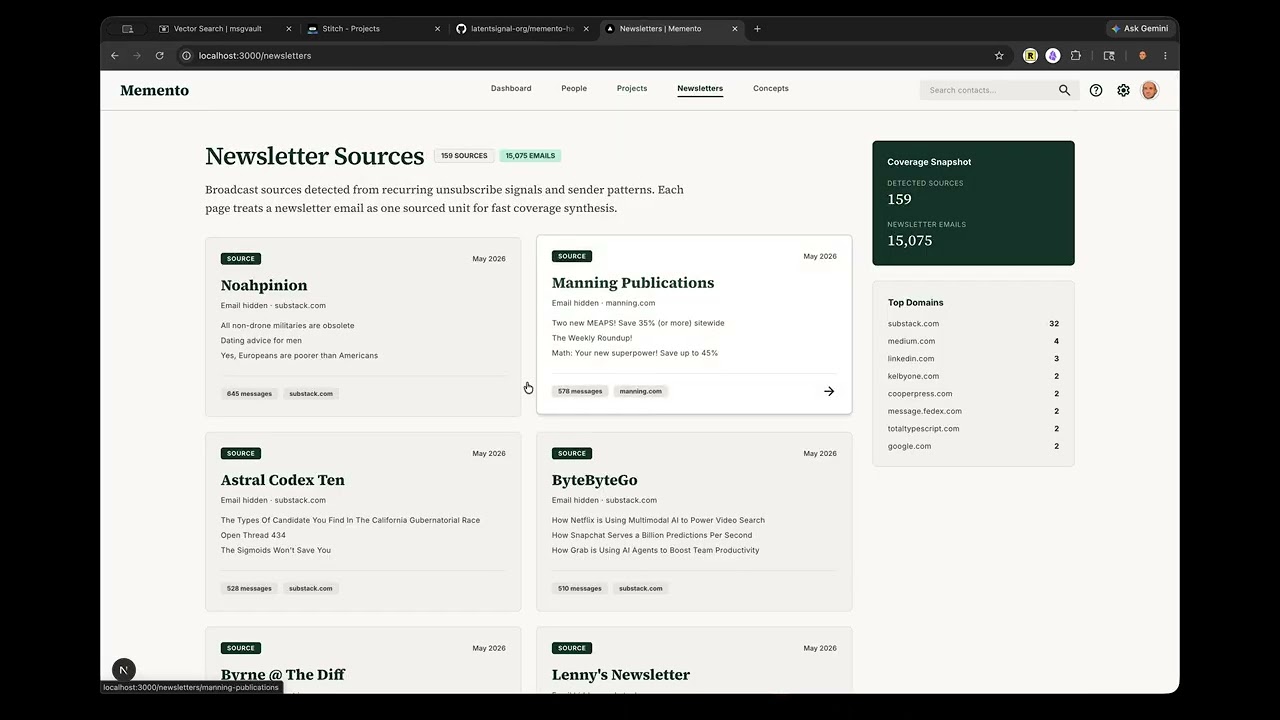
Task: Click the search magnifier icon
Action: [x=1064, y=90]
